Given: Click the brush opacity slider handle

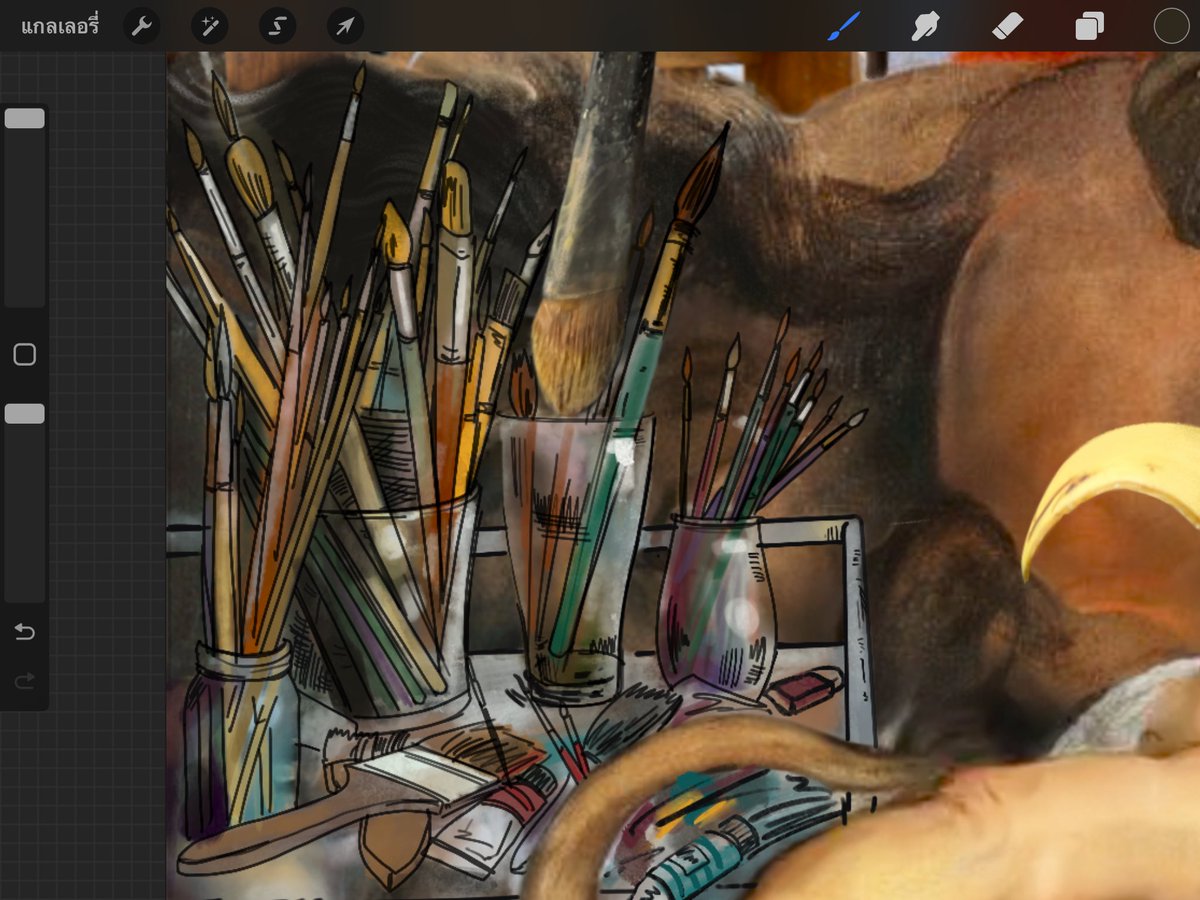Looking at the screenshot, I should click(x=24, y=414).
